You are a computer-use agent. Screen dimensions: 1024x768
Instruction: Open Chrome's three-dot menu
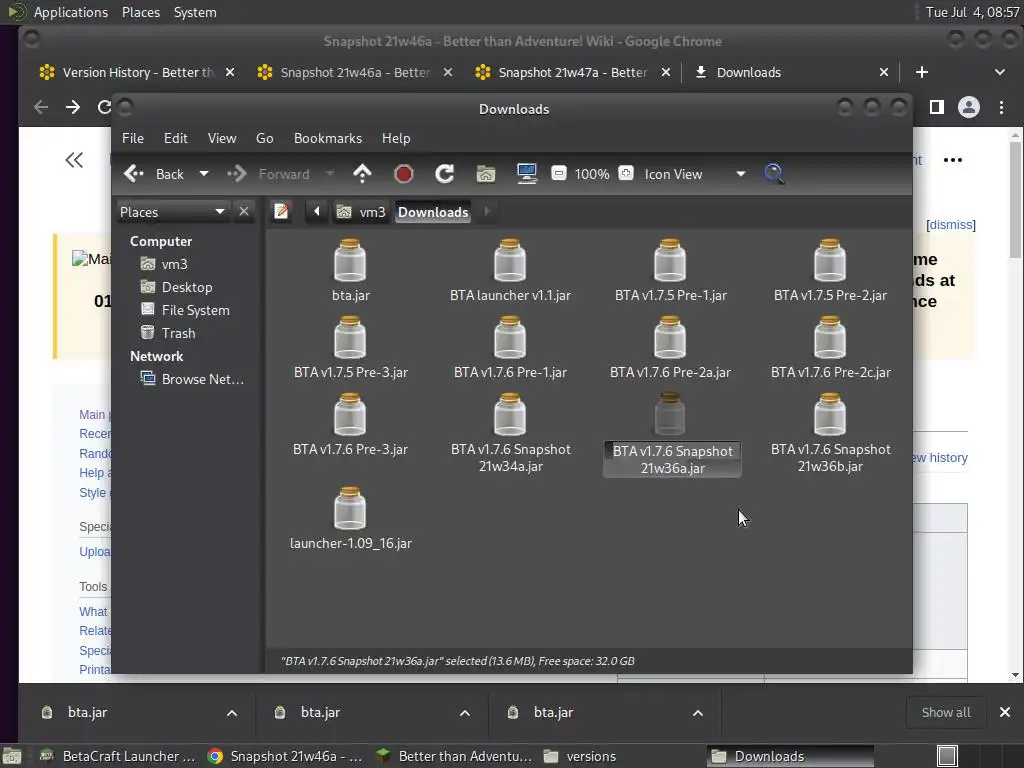click(1001, 108)
